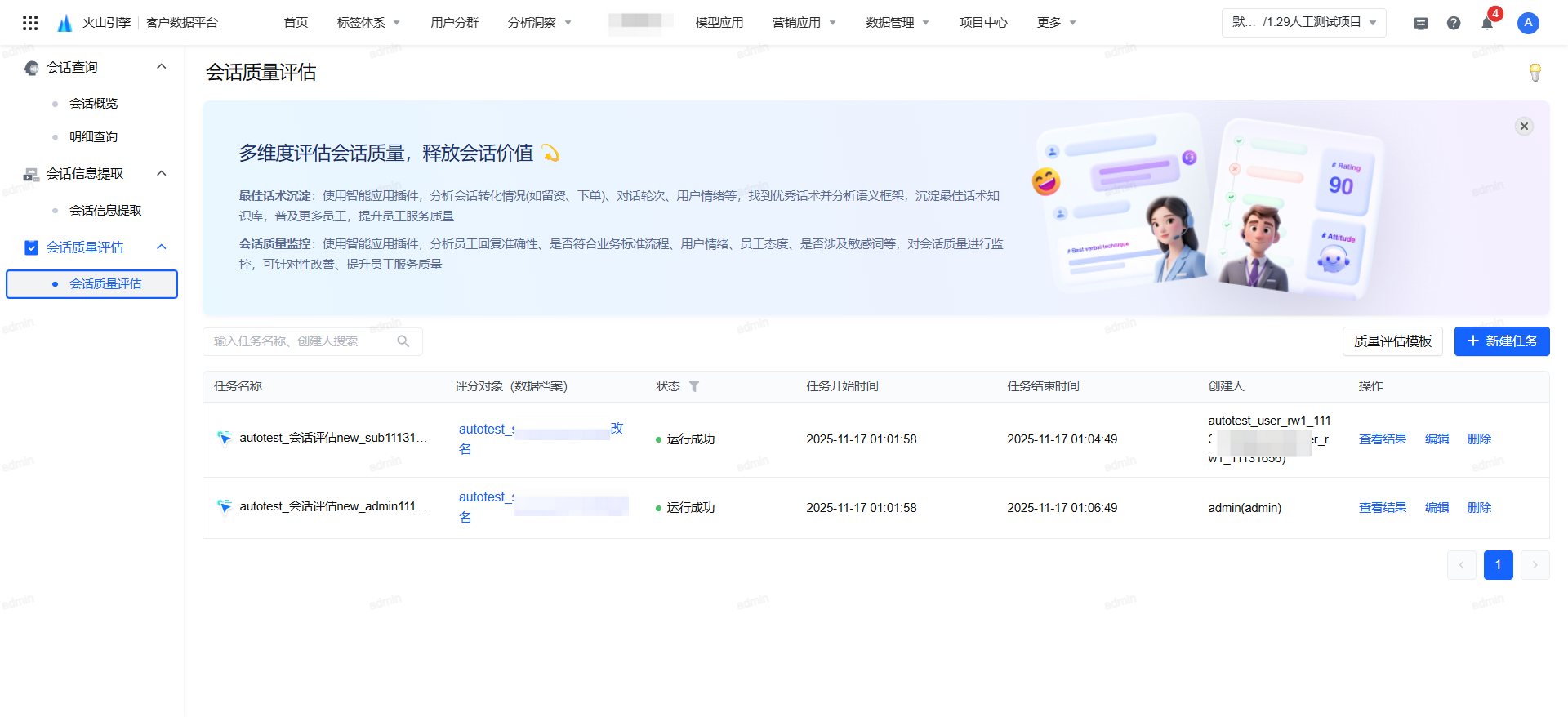Open the help question mark icon
This screenshot has width=1568, height=717.
tap(1454, 23)
